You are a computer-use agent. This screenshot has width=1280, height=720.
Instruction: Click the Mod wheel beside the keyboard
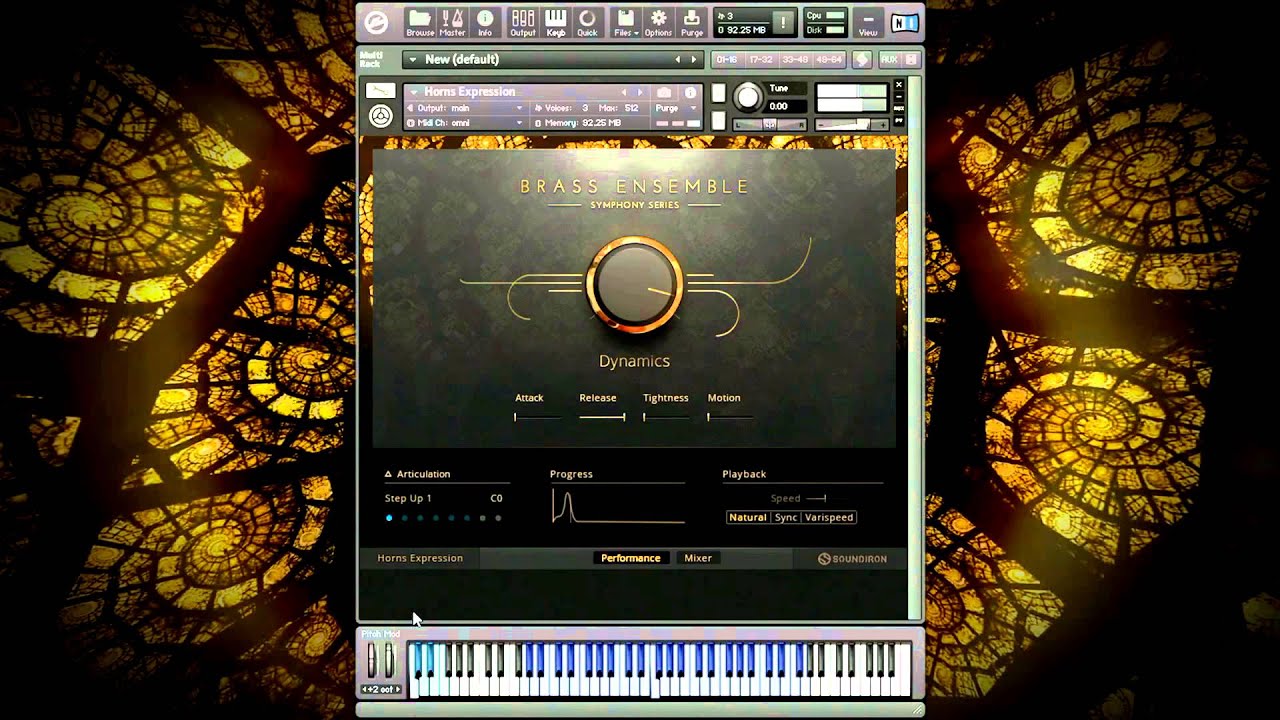[x=389, y=660]
